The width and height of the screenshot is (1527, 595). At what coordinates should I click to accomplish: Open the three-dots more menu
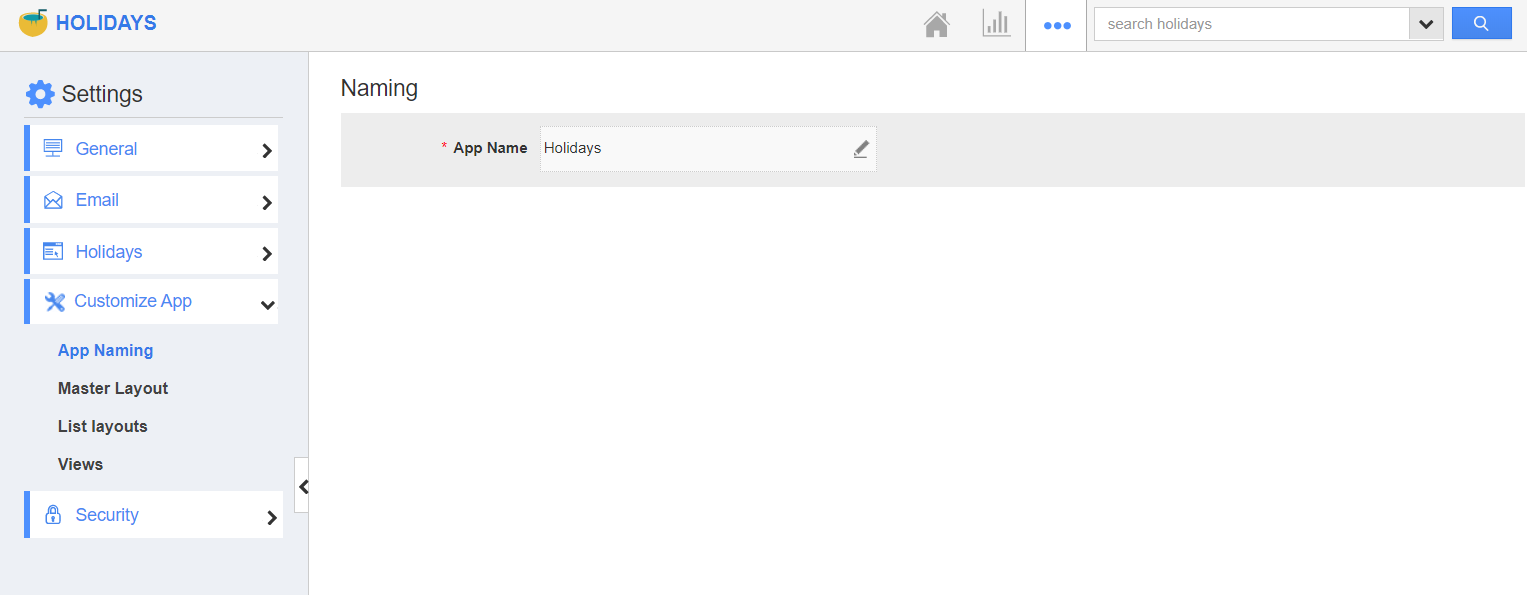[1057, 25]
